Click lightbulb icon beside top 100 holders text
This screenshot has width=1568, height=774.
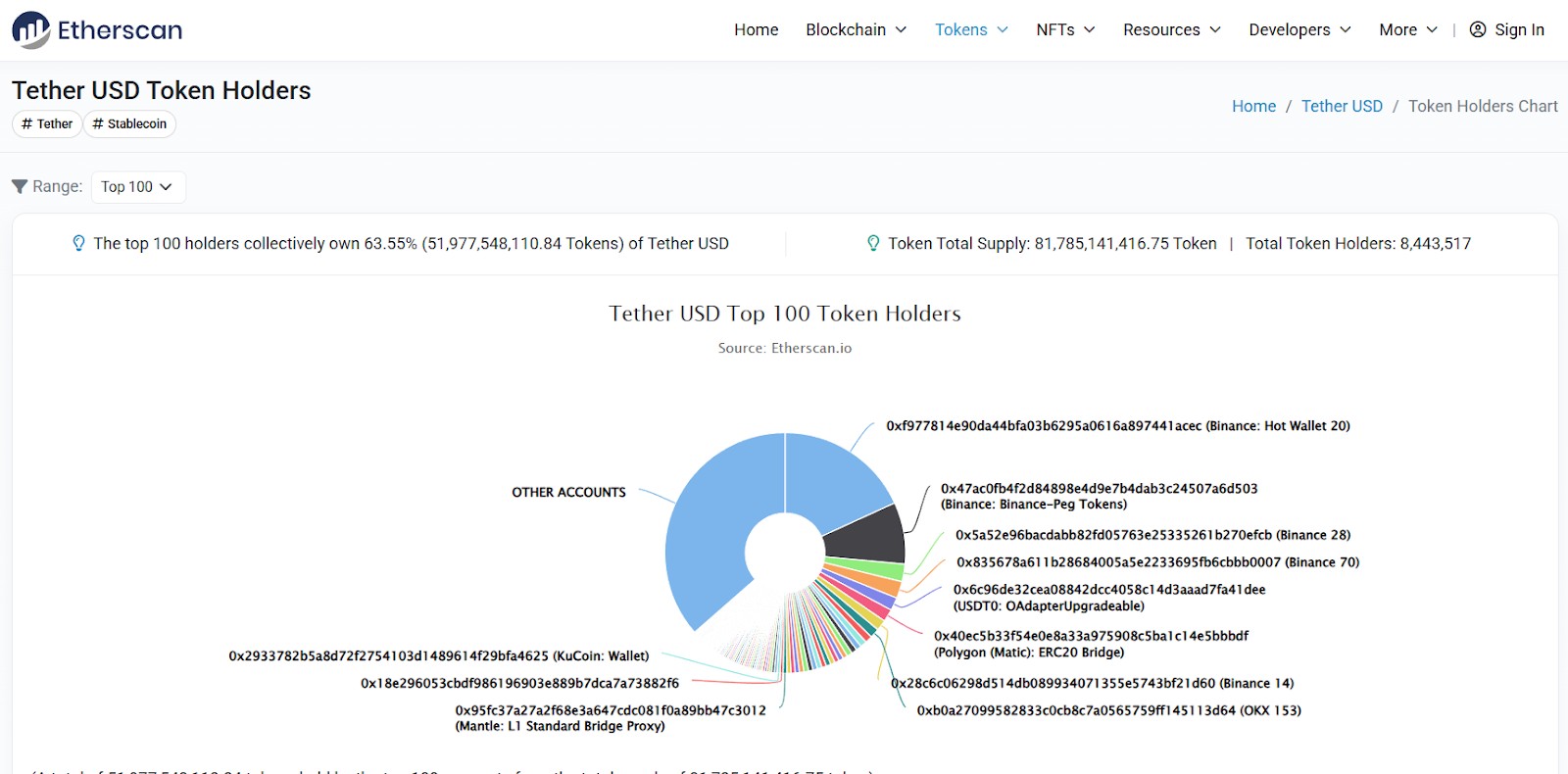79,243
